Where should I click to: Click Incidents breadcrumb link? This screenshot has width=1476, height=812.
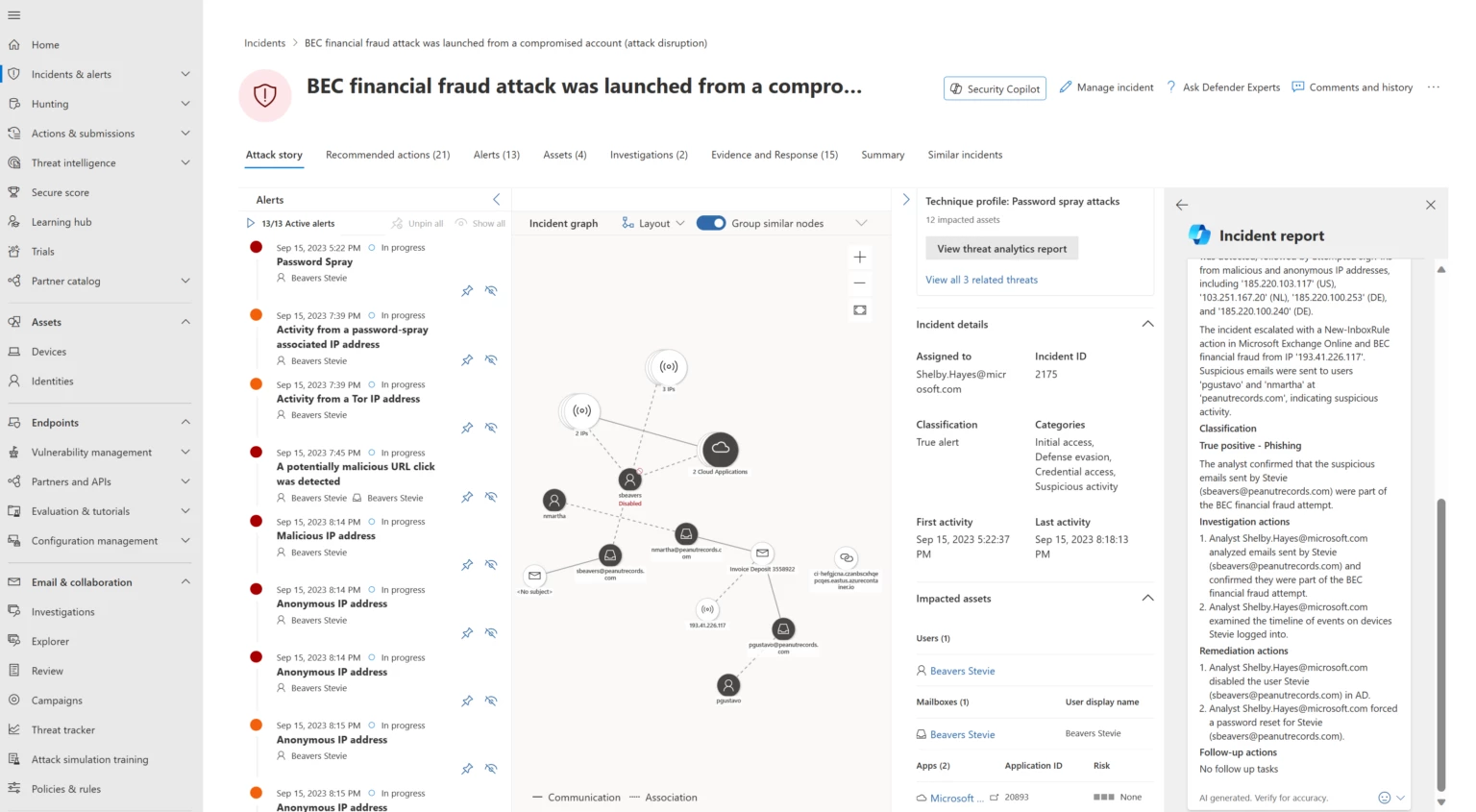click(264, 43)
